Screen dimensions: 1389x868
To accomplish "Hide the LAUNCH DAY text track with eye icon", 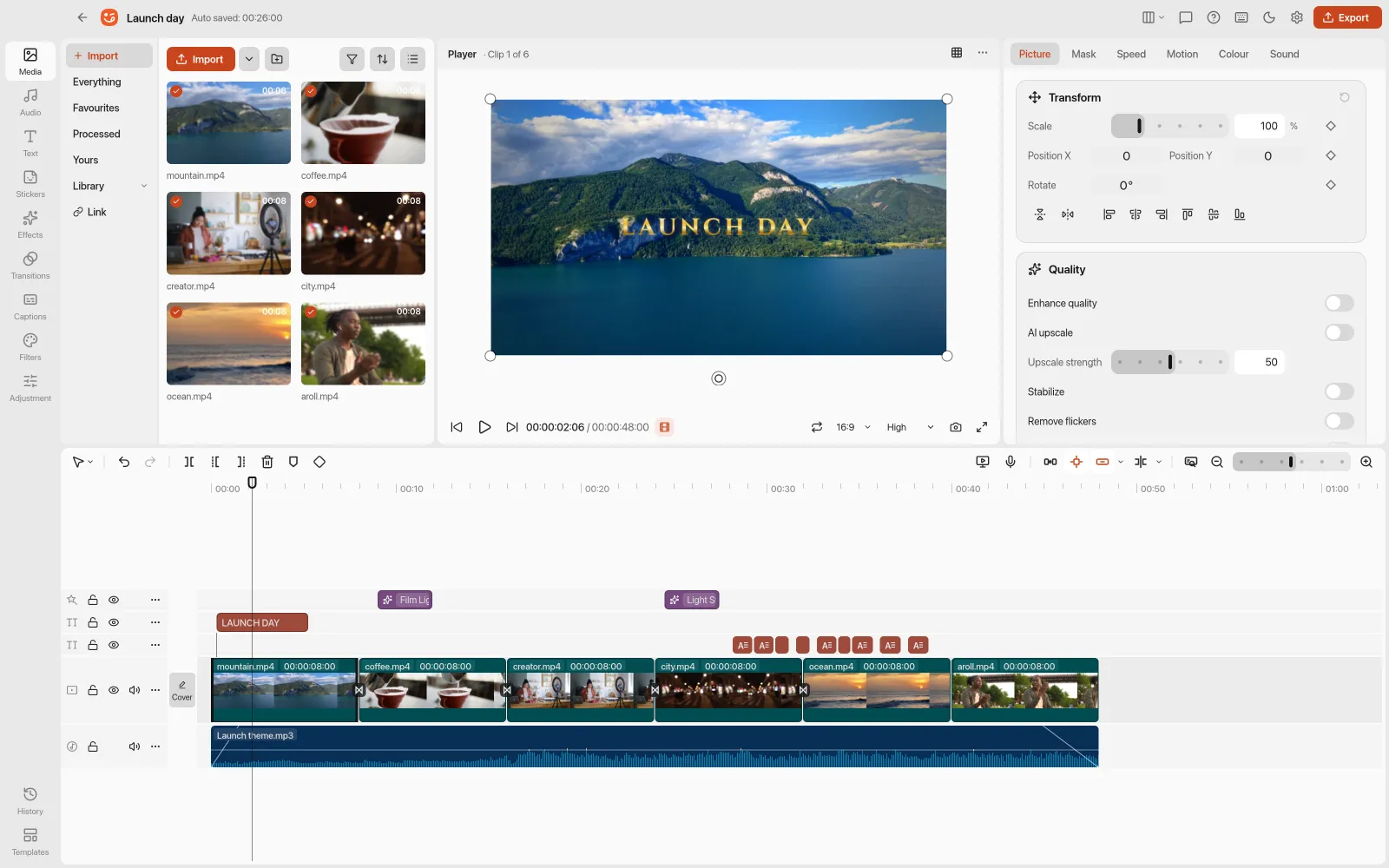I will coord(114,622).
